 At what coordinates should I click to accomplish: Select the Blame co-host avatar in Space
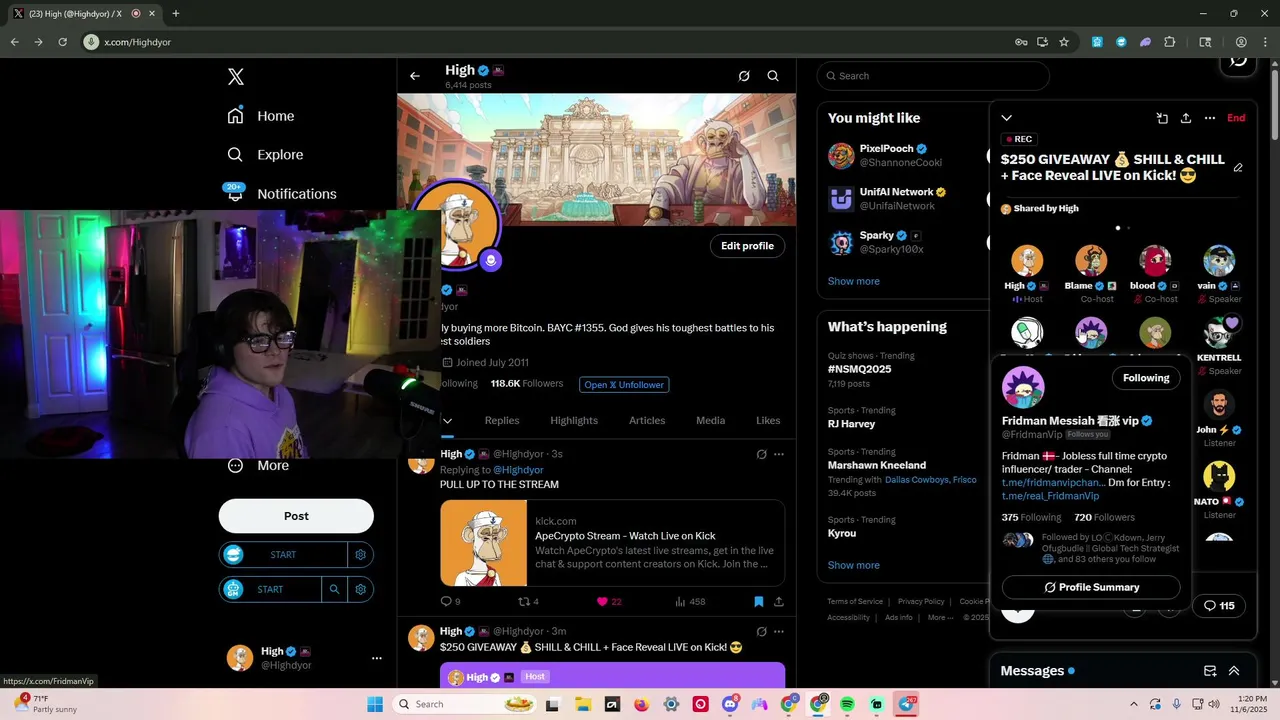(x=1091, y=261)
